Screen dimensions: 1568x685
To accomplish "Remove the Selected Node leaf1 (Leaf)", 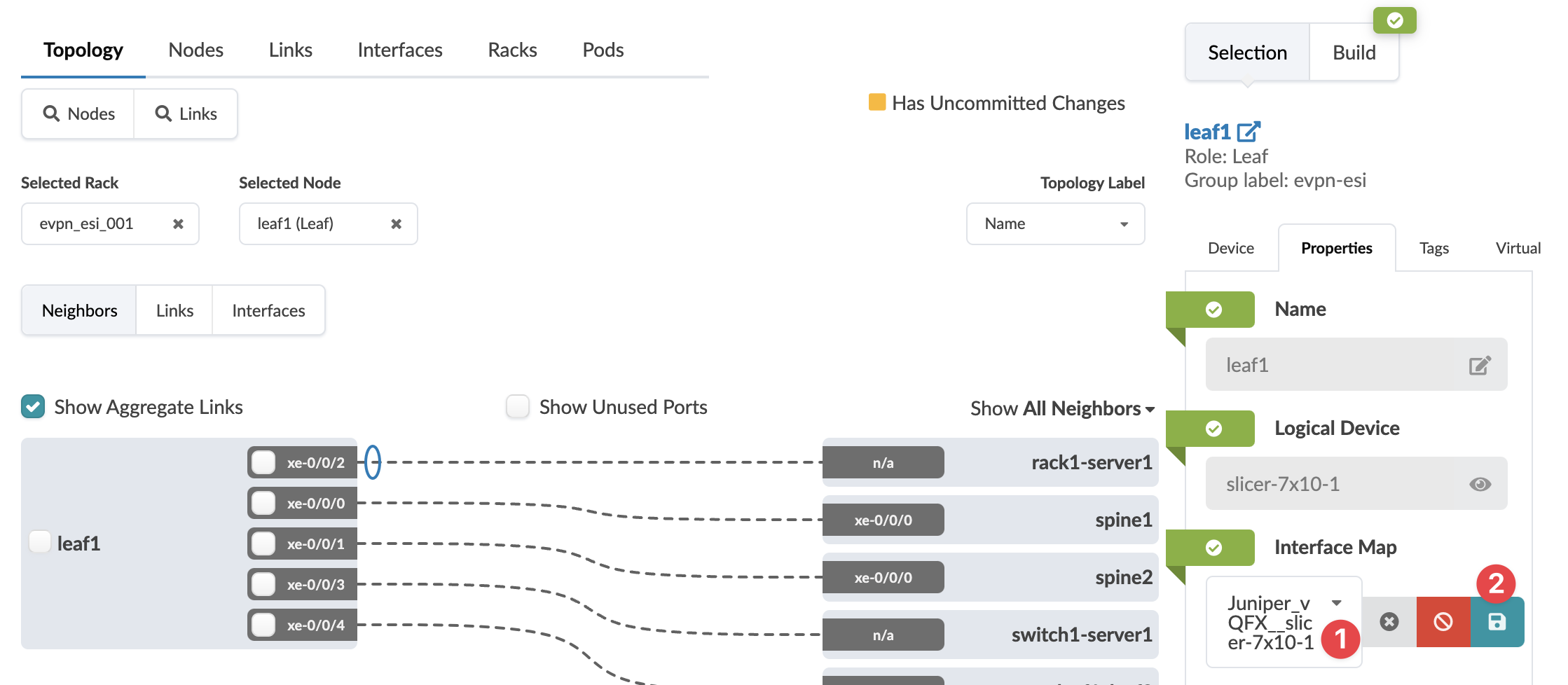I will pyautogui.click(x=396, y=224).
